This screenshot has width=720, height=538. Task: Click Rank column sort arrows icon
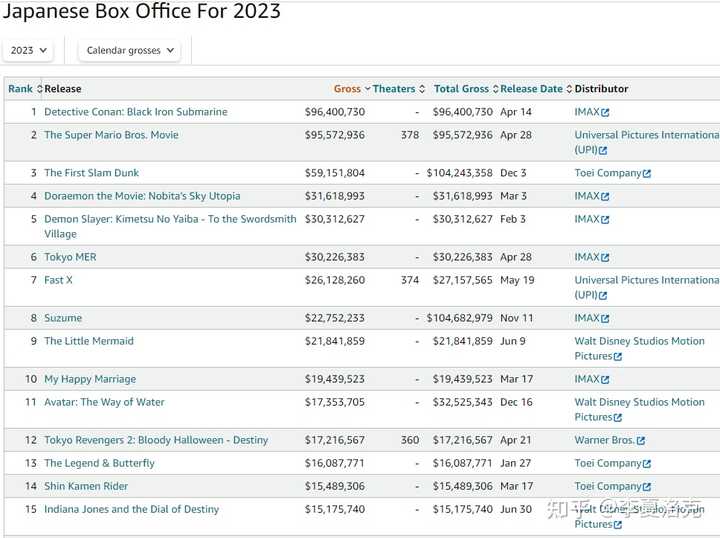click(39, 89)
